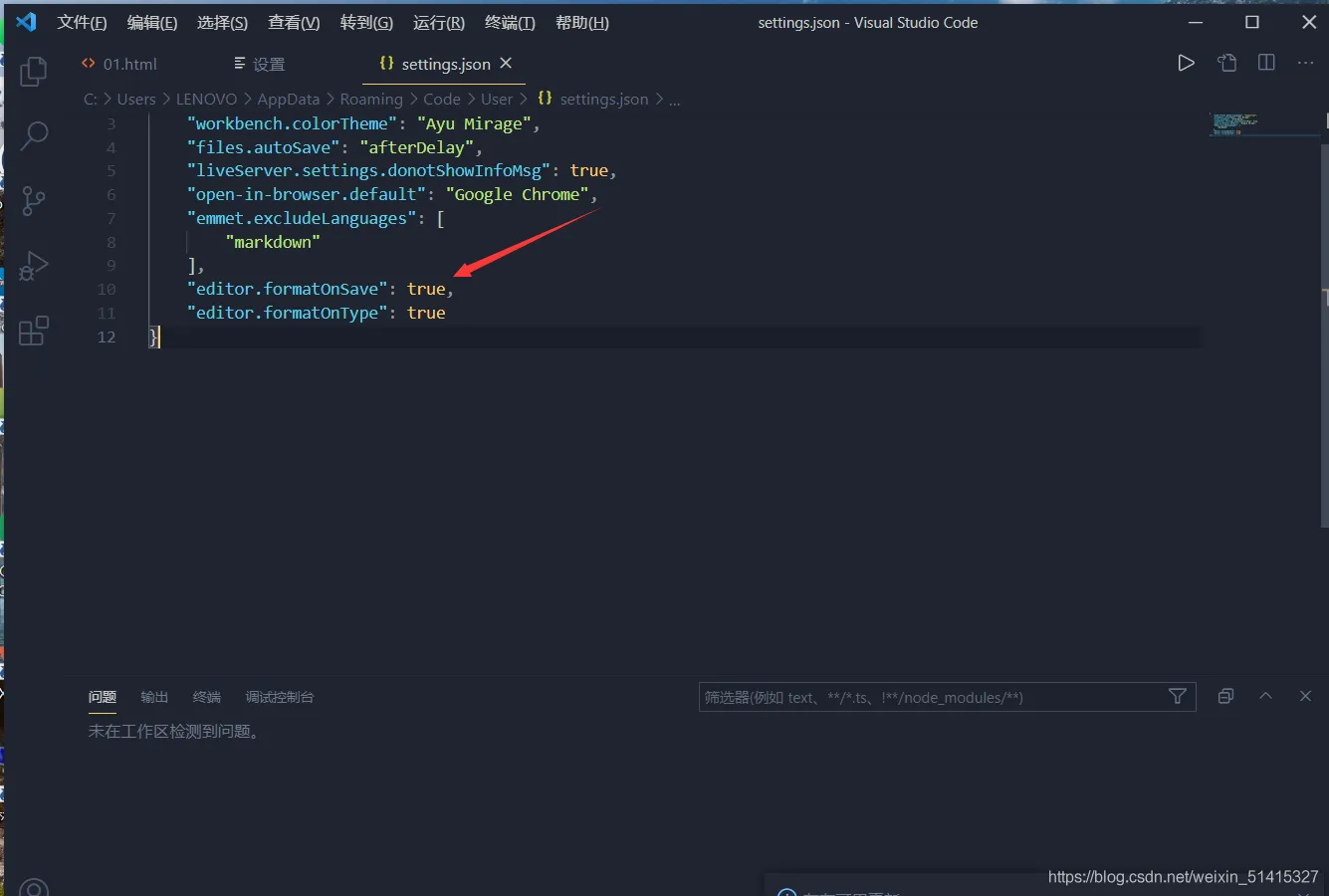Click the "Google Chrome" value
The image size is (1329, 896).
(518, 194)
